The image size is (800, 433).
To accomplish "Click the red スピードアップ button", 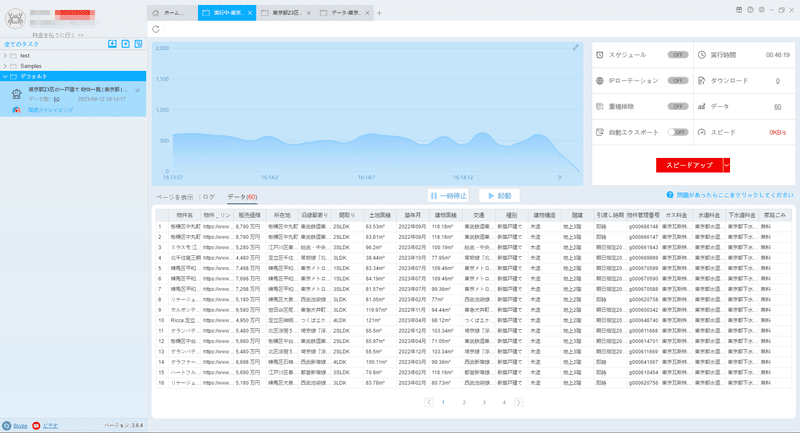I will point(689,165).
